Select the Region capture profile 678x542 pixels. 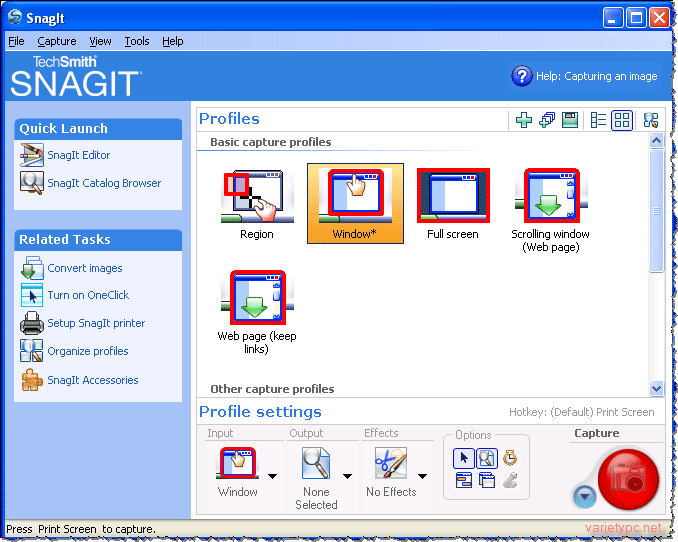[257, 204]
